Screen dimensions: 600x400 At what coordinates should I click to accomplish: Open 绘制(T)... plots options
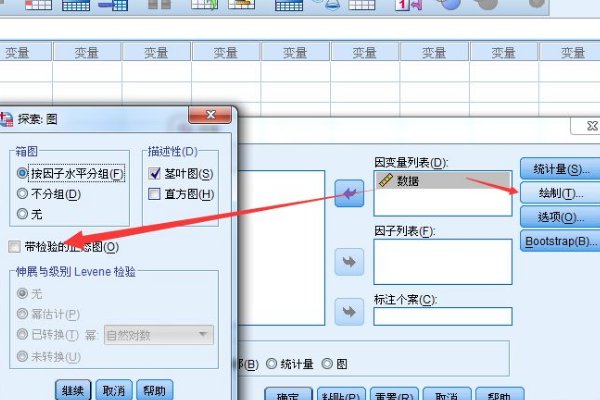[561, 193]
